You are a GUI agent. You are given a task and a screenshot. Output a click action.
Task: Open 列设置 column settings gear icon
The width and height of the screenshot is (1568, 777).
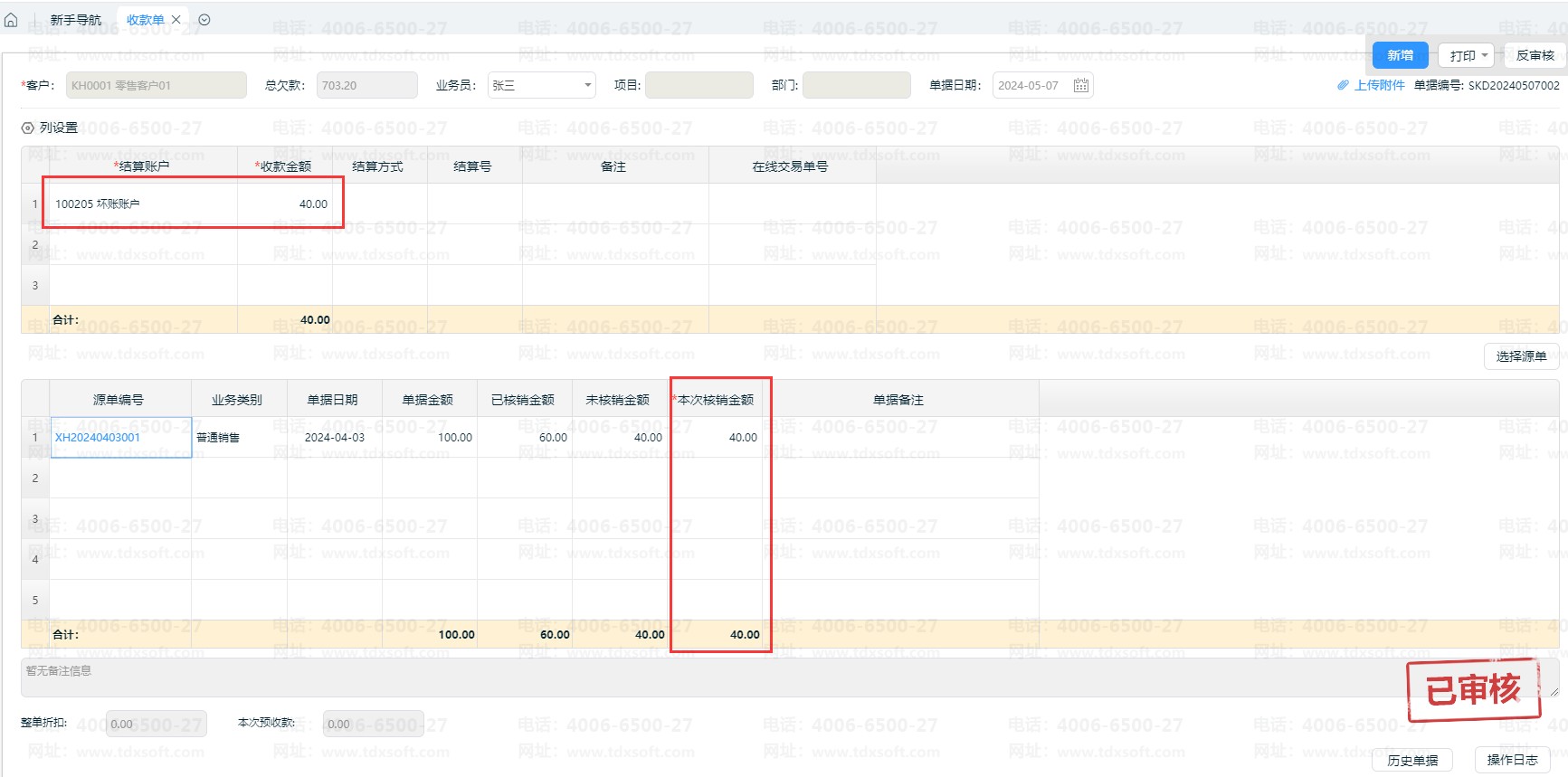click(28, 128)
